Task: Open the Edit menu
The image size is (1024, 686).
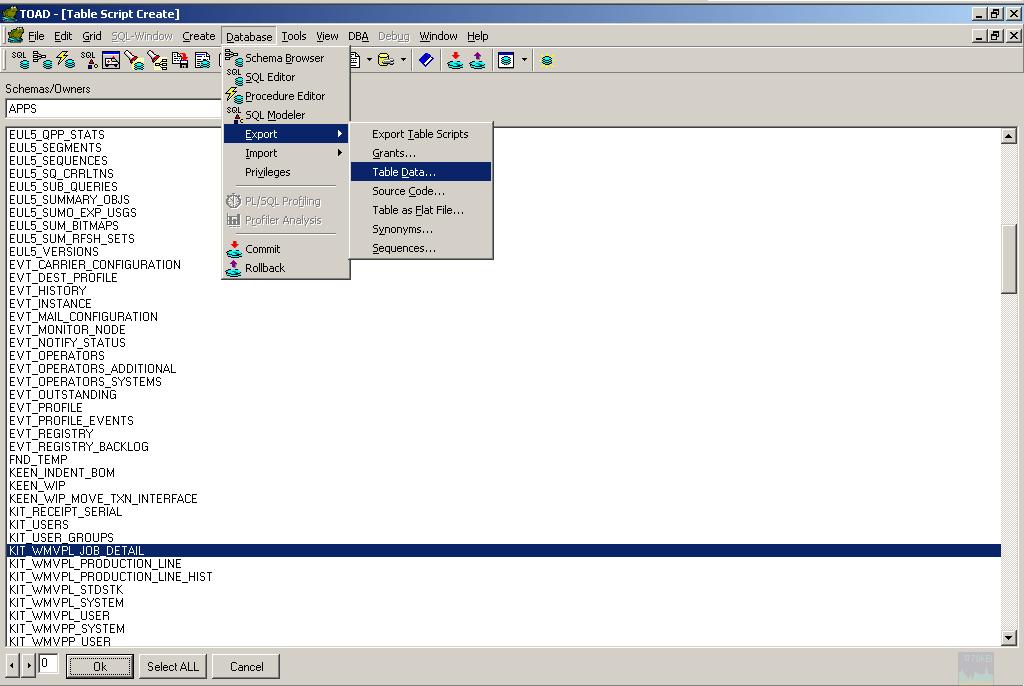Action: click(x=63, y=36)
